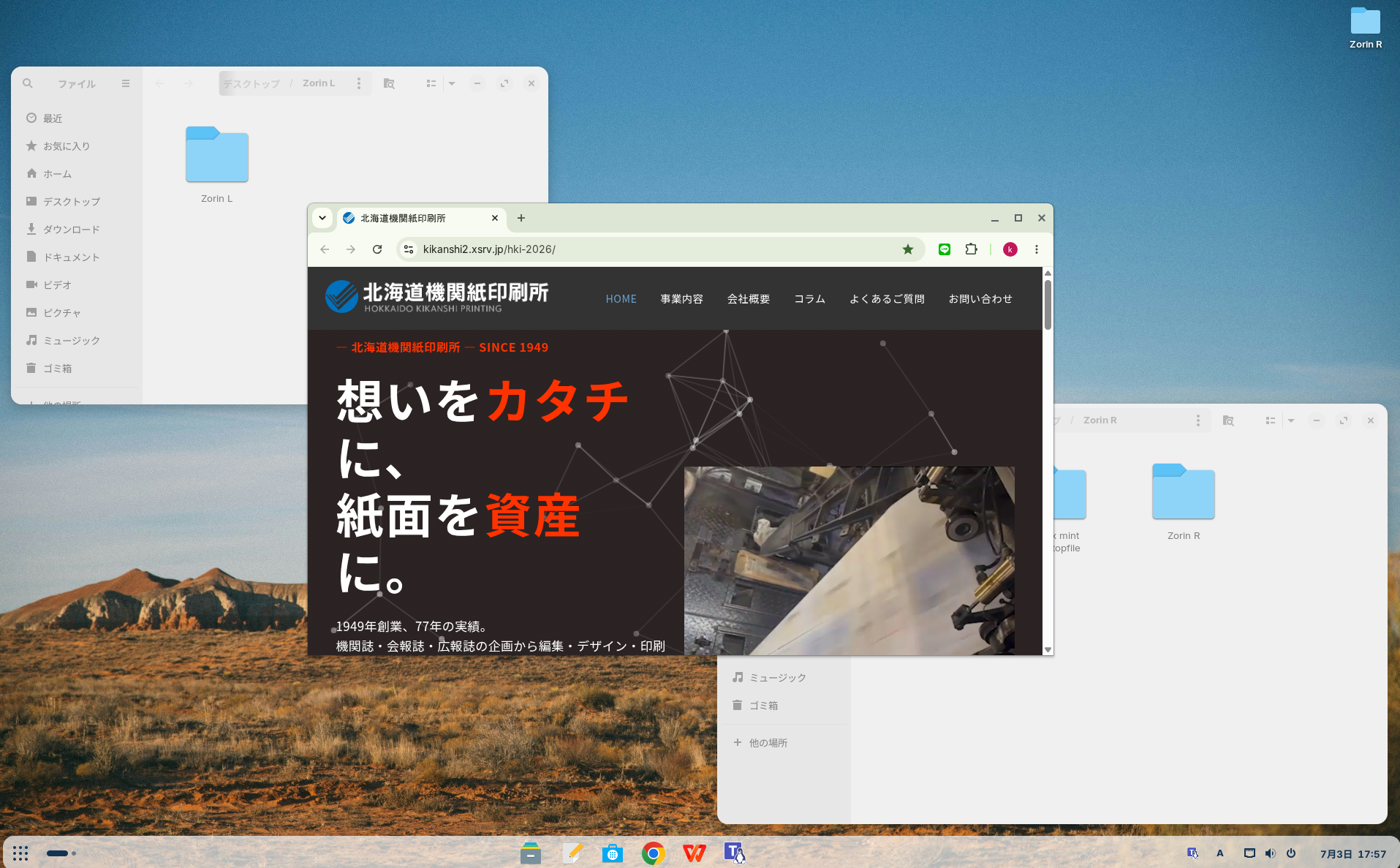Open 会社概要 in the website nav
Screen dimensions: 1400x868
[749, 299]
